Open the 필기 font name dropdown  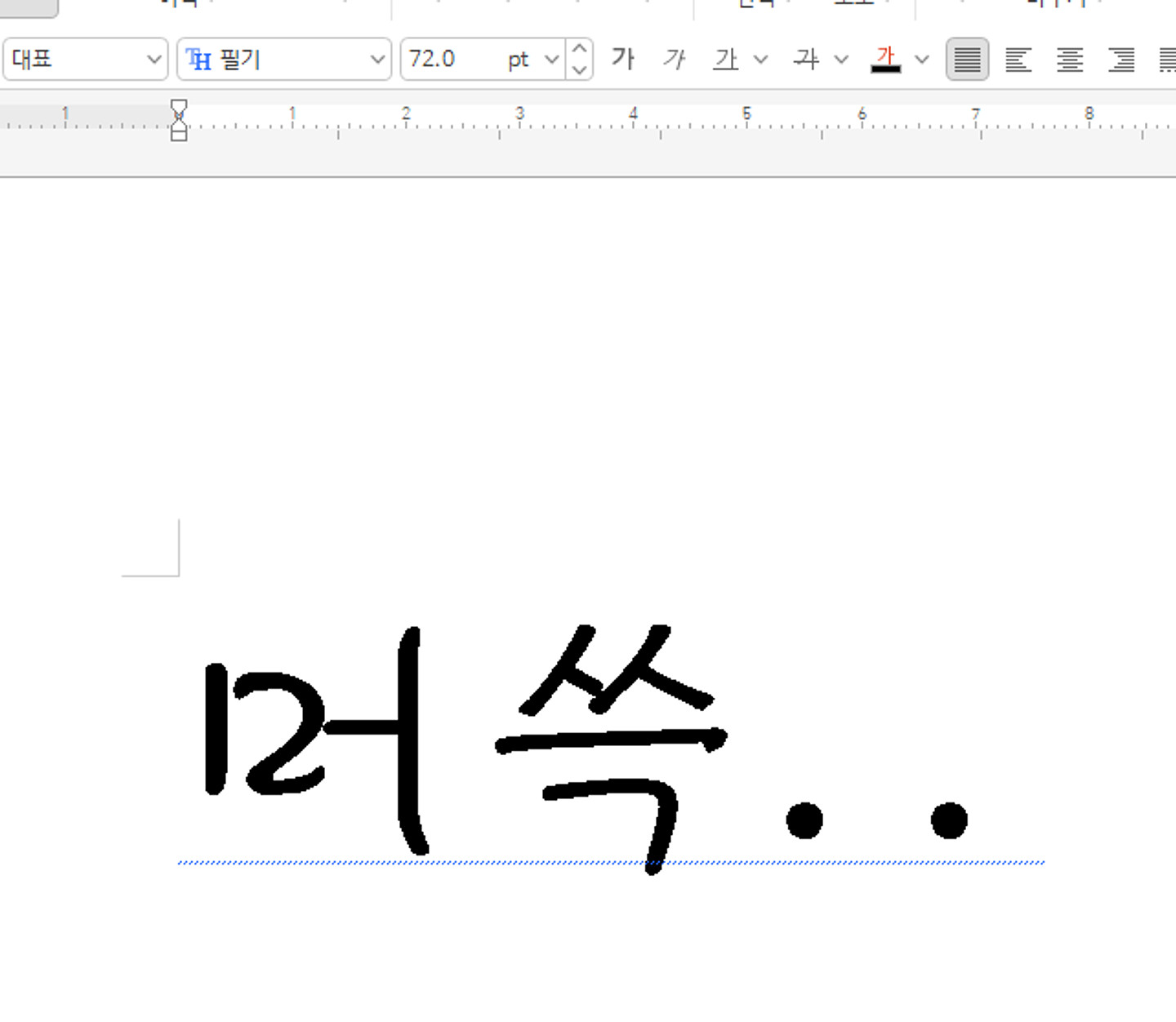click(376, 59)
